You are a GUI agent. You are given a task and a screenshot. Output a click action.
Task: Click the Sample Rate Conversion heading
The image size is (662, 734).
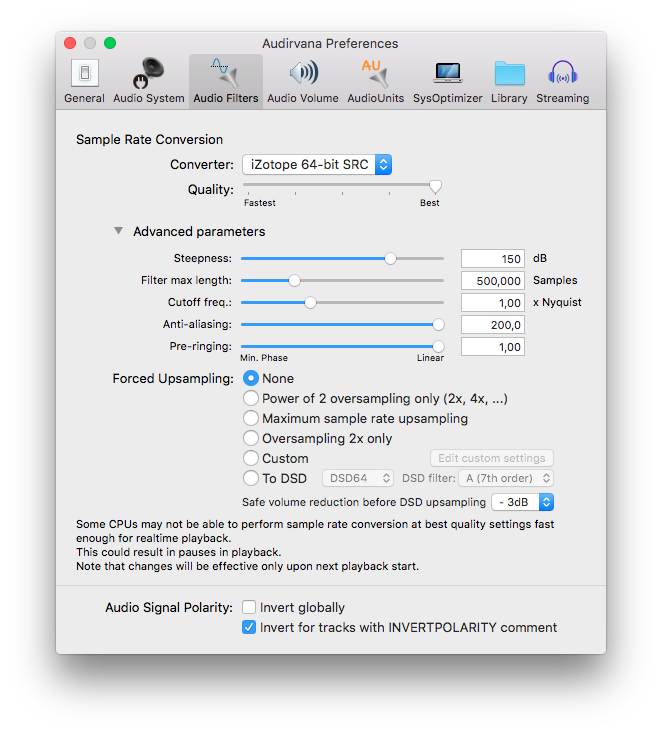click(149, 139)
